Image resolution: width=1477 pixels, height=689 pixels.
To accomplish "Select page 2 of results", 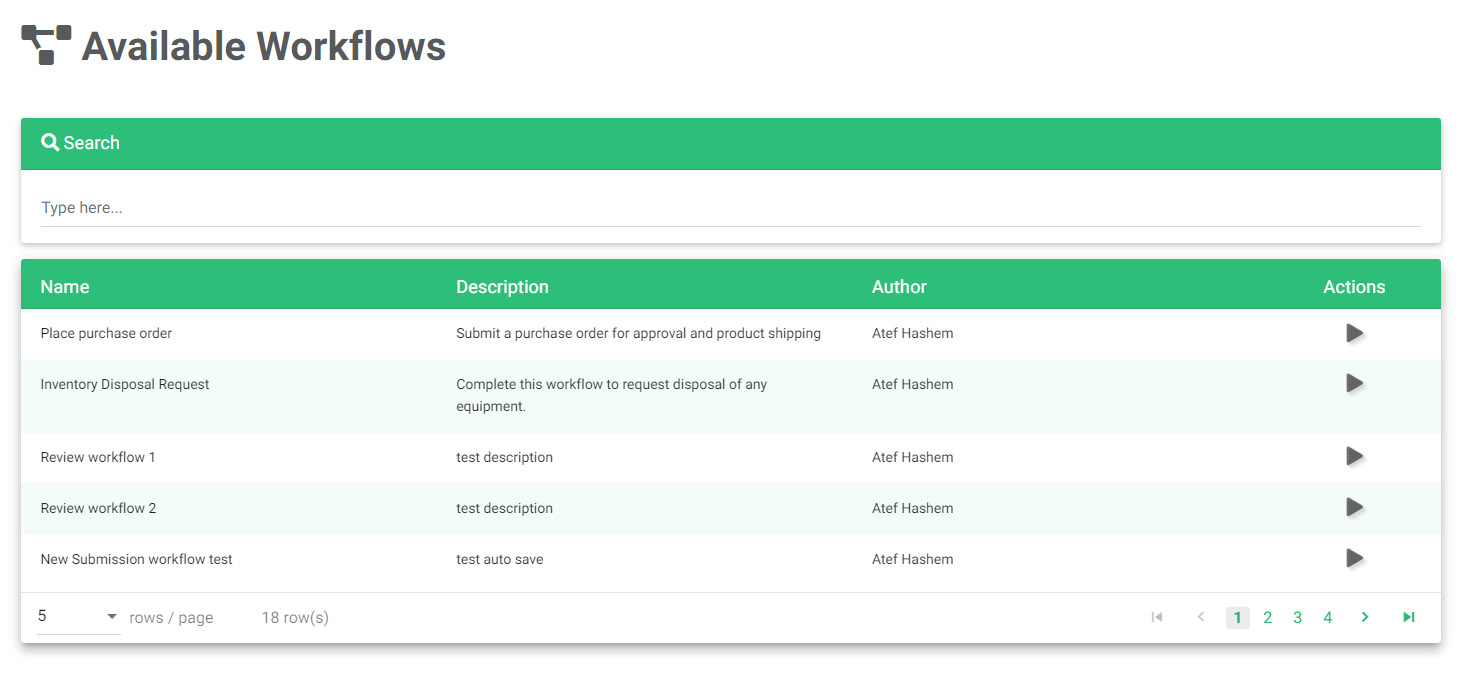I will click(x=1267, y=617).
